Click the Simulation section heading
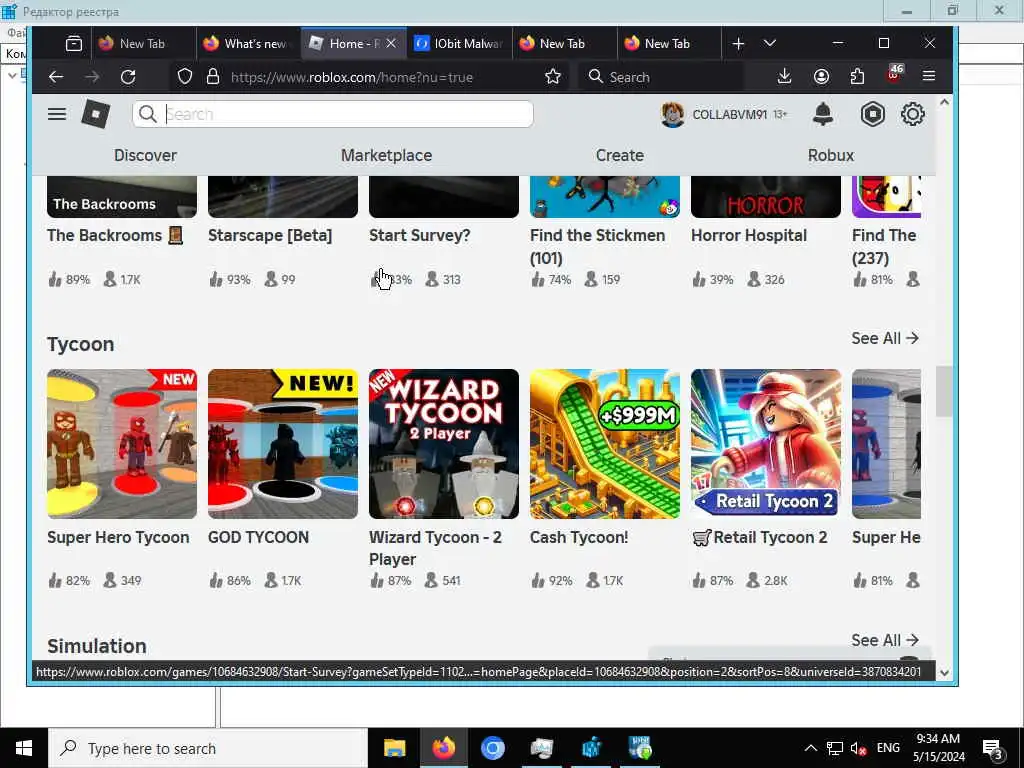Image resolution: width=1024 pixels, height=768 pixels. pyautogui.click(x=97, y=646)
